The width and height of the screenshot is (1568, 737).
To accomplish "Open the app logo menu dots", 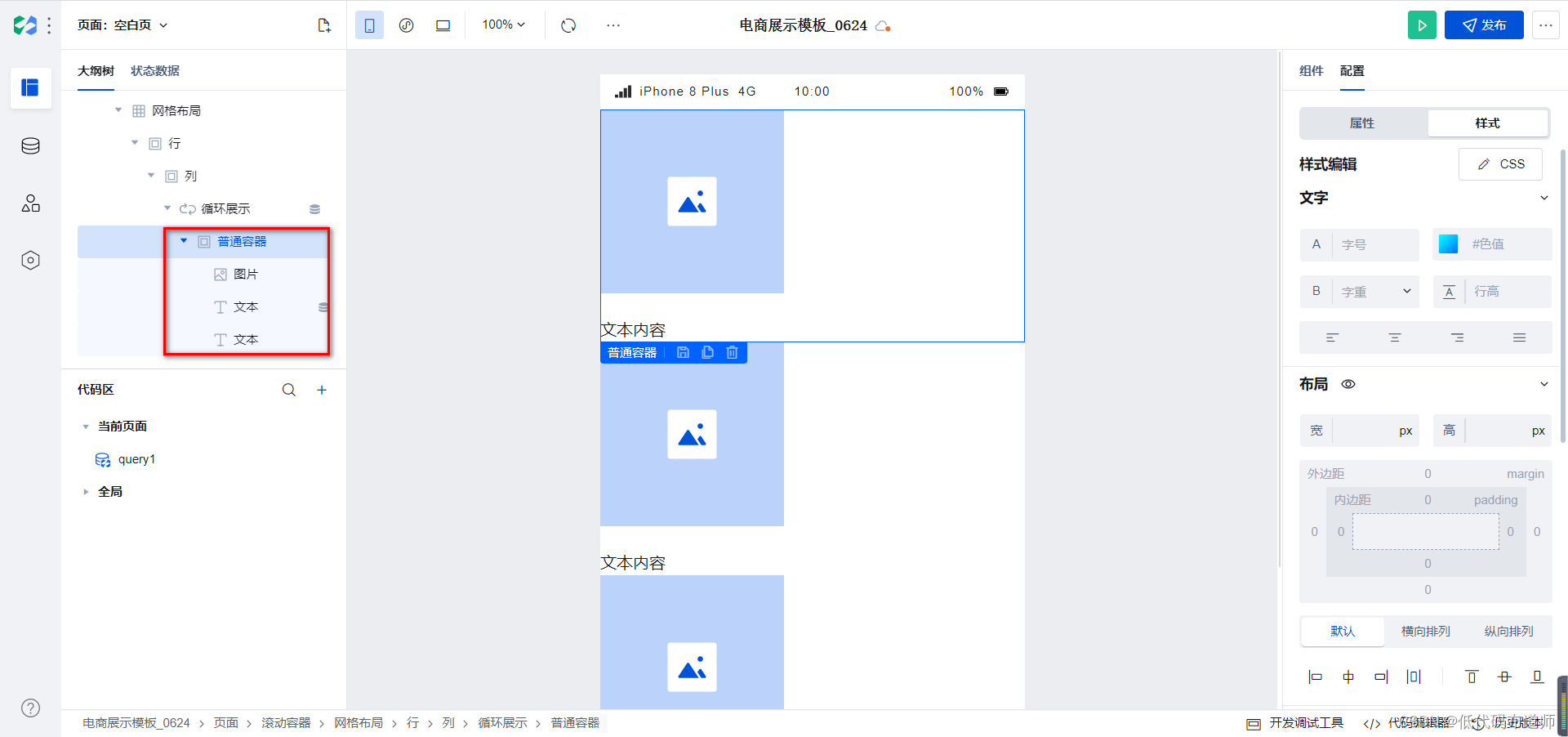I will (x=50, y=25).
